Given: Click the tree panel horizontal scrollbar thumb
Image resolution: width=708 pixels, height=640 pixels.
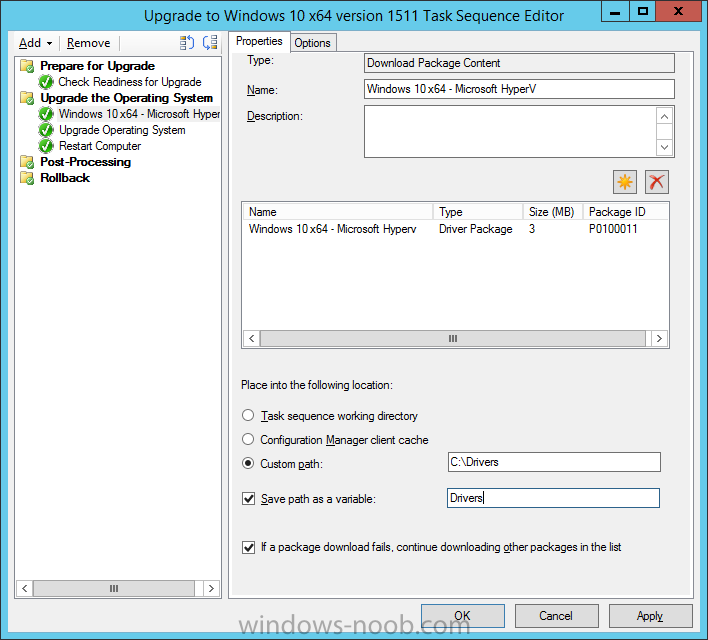Looking at the screenshot, I should point(114,589).
